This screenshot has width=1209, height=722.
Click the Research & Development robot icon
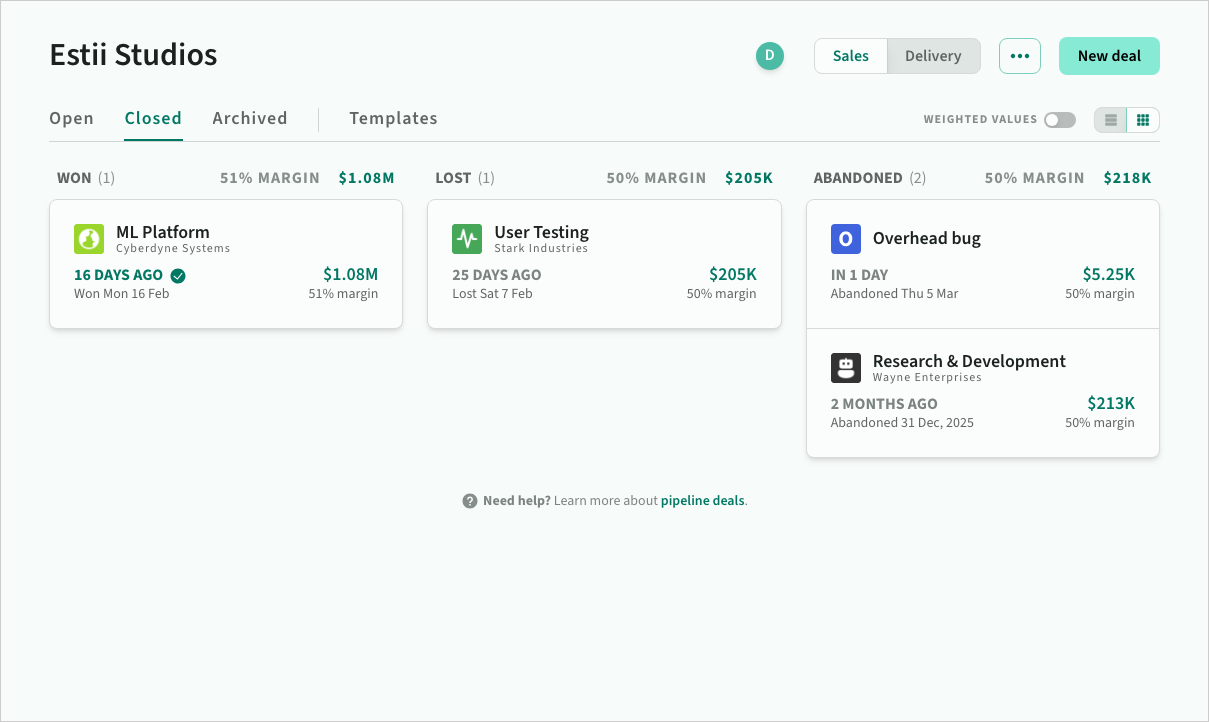coord(846,368)
